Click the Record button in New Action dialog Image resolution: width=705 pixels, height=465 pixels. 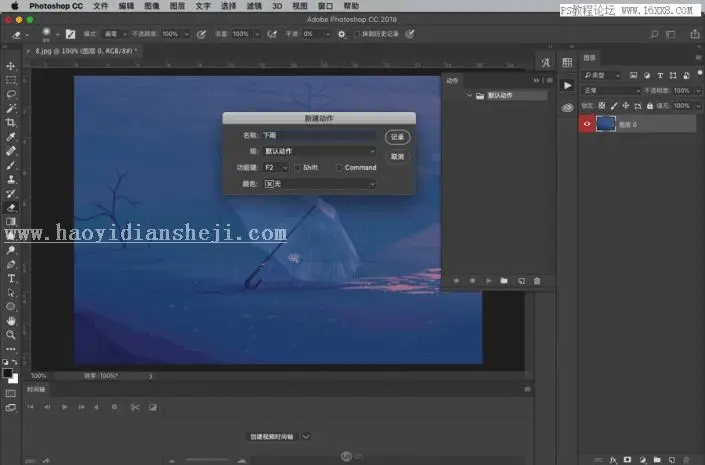pos(397,137)
